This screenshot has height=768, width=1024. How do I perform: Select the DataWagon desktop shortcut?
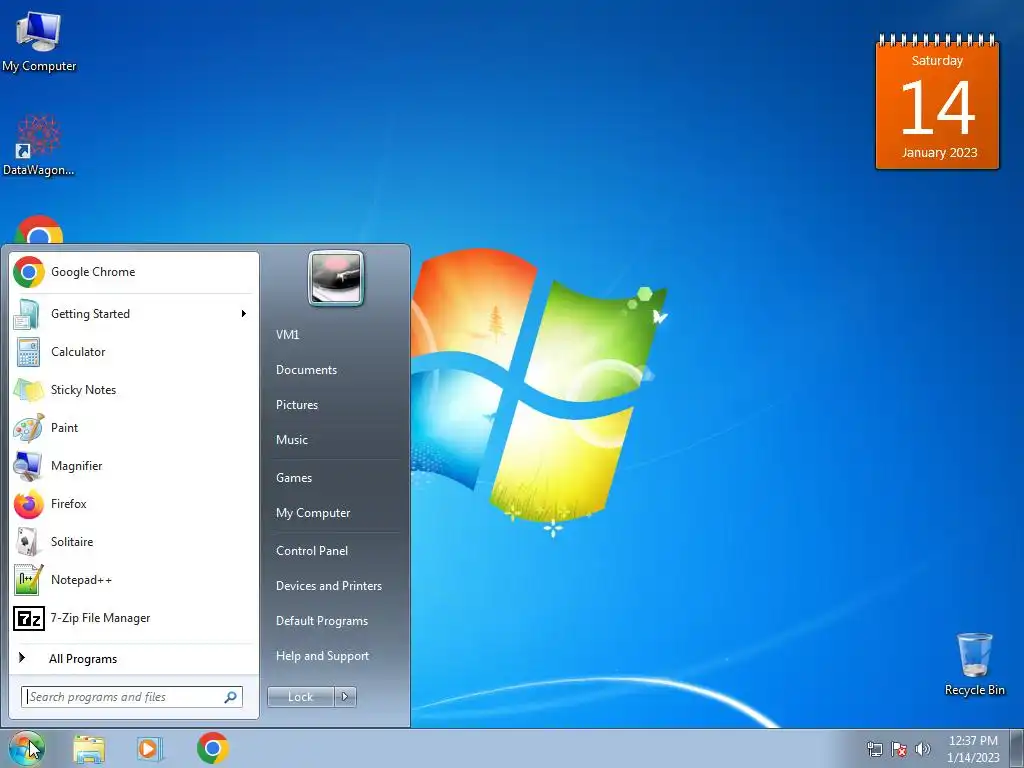(x=39, y=145)
